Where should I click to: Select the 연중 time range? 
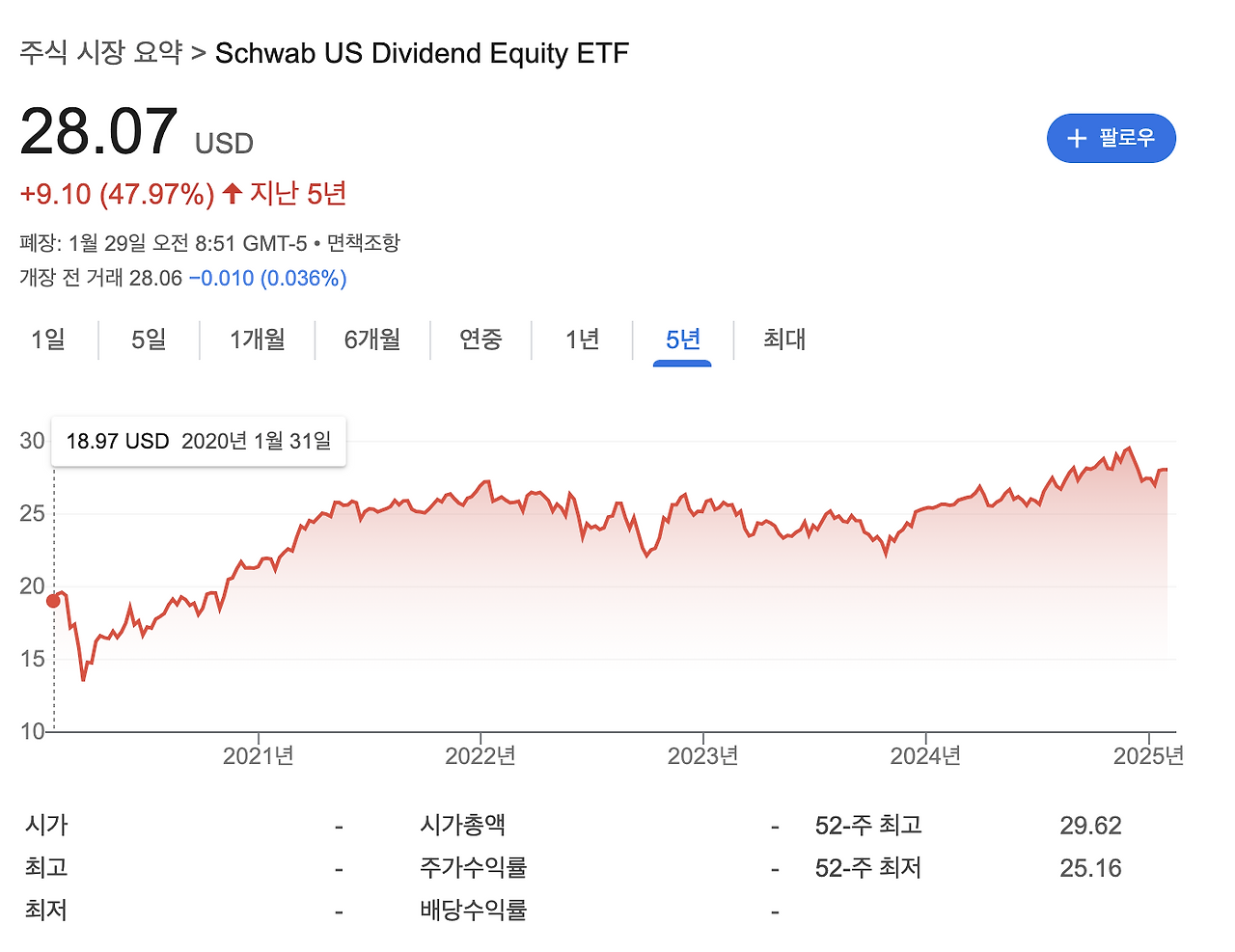pos(480,340)
